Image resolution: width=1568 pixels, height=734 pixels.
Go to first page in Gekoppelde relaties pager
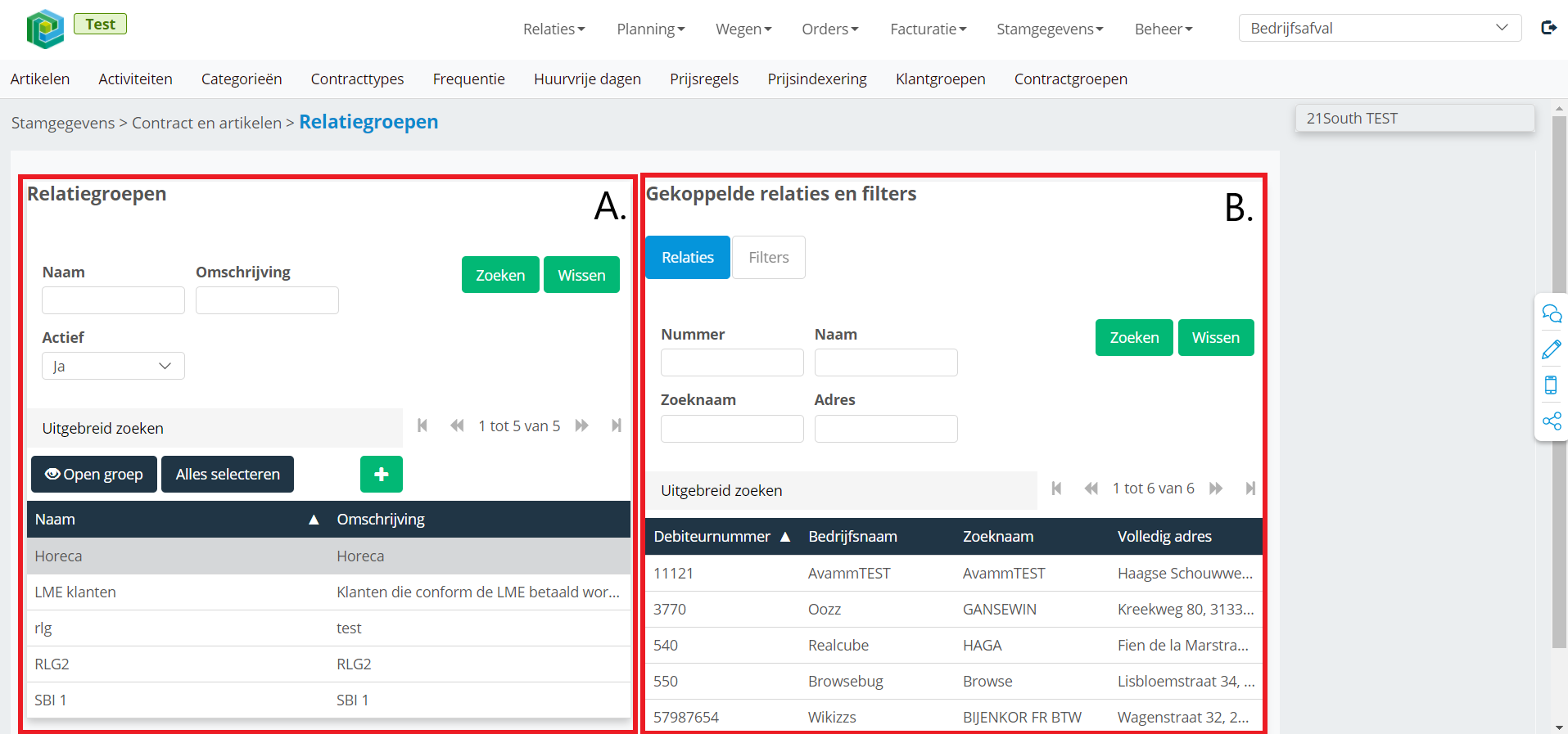pyautogui.click(x=1056, y=489)
